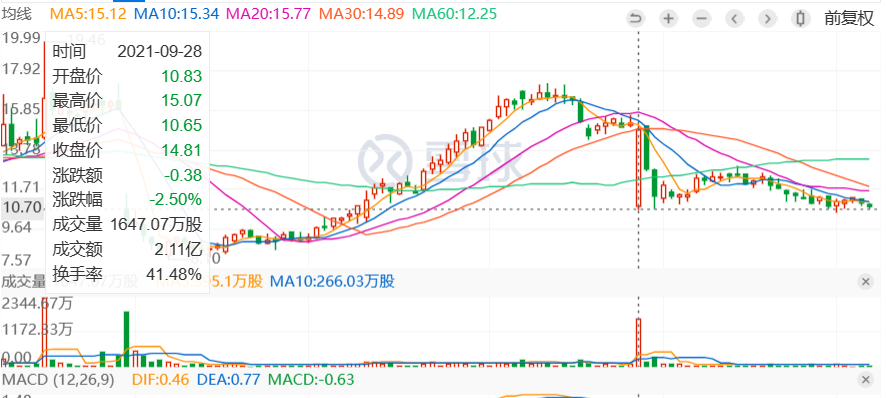
Task: Click the 2344.67万 volume axis label
Action: [38, 304]
